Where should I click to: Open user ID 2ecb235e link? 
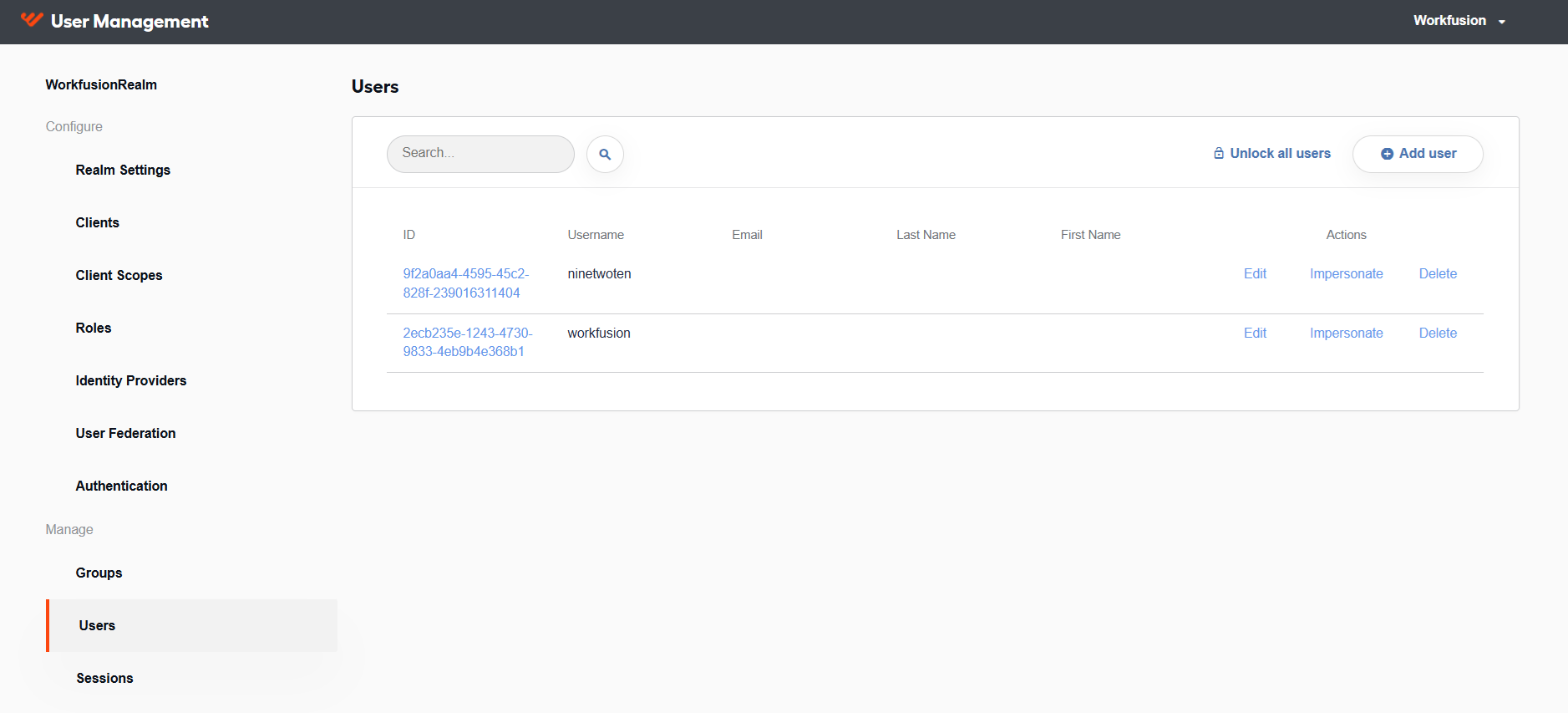(468, 342)
